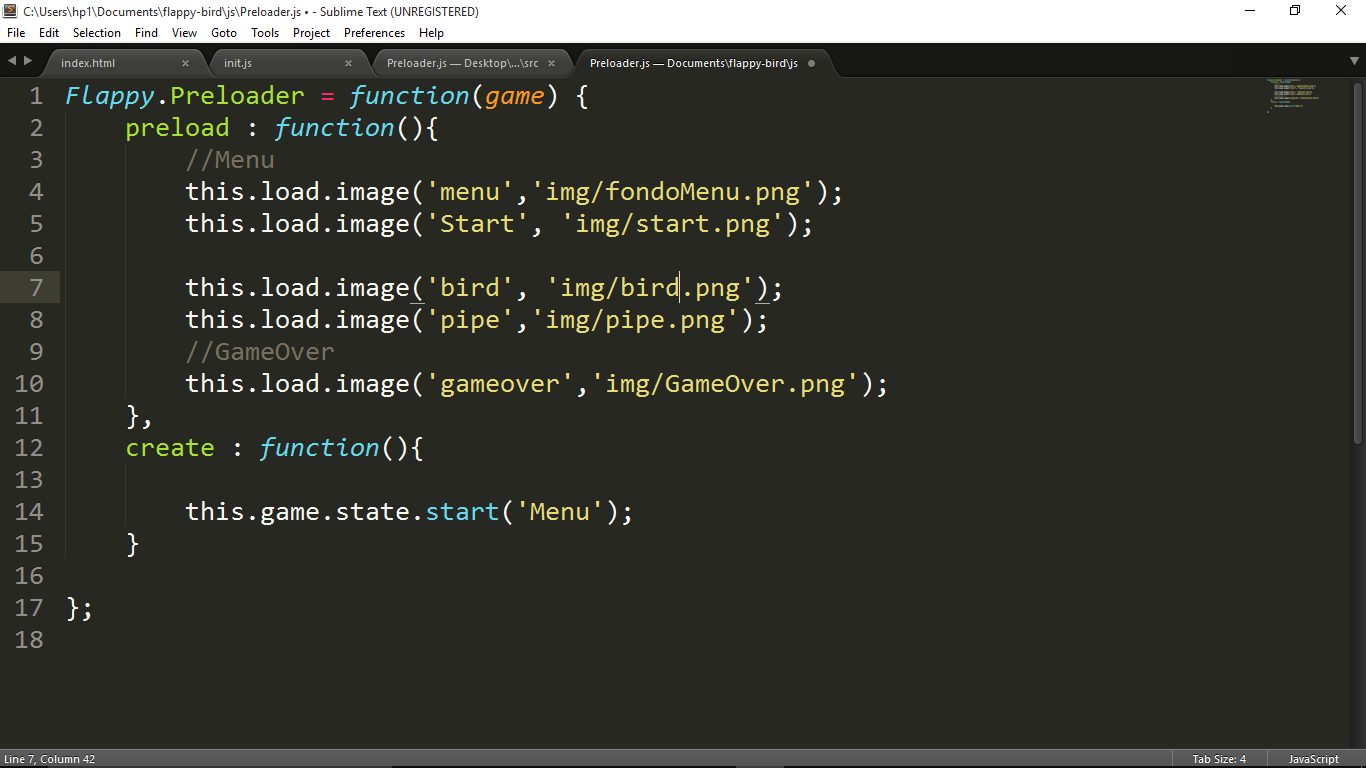Close the index.html tab

pos(185,63)
